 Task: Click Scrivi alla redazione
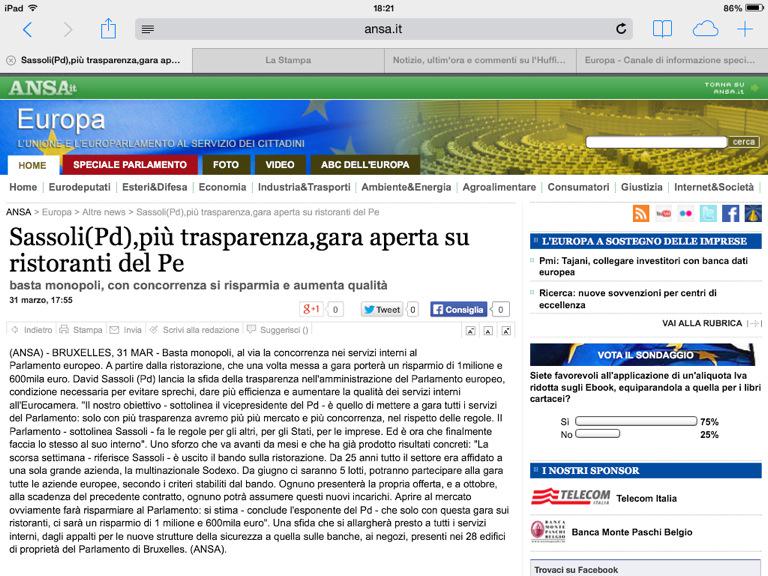pyautogui.click(x=194, y=330)
